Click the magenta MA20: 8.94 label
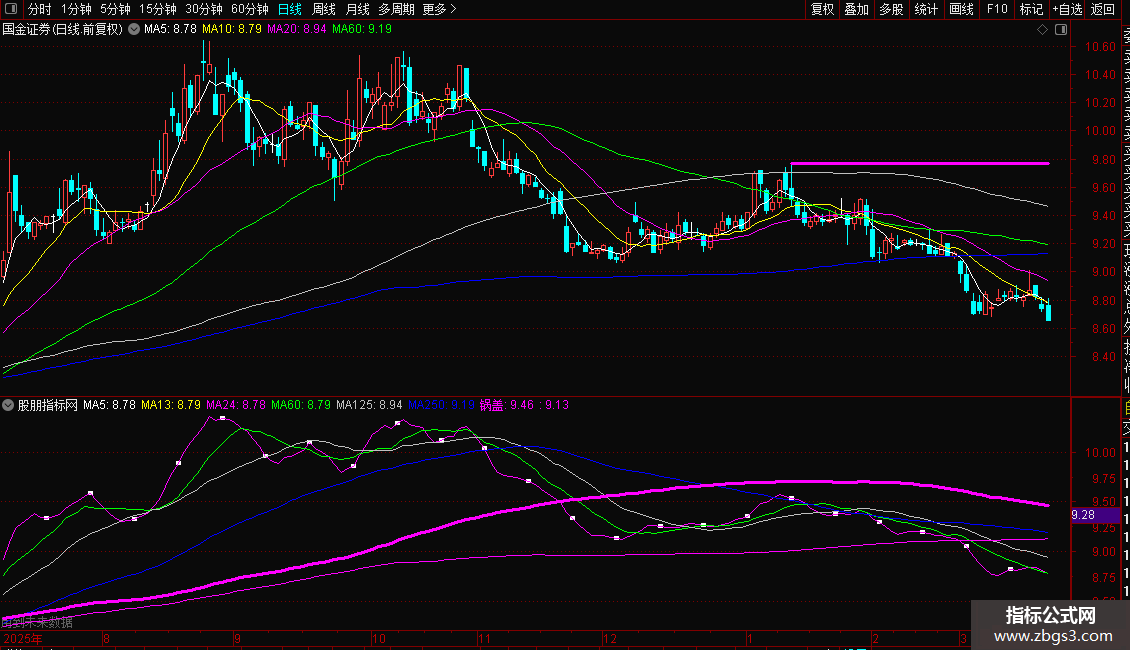The image size is (1130, 650). coord(296,30)
